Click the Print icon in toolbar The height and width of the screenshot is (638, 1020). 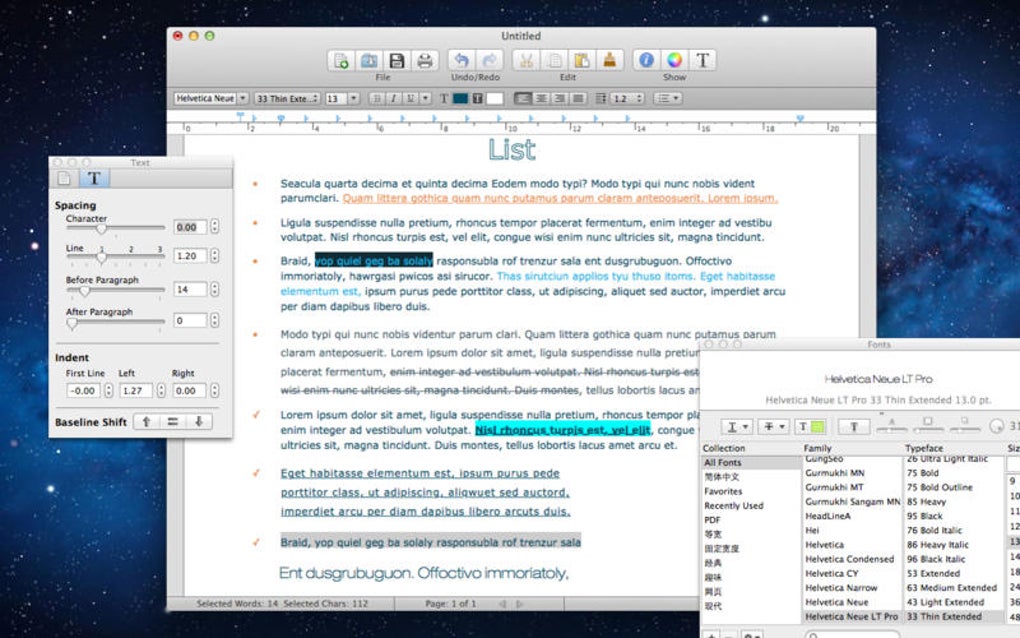click(x=424, y=60)
